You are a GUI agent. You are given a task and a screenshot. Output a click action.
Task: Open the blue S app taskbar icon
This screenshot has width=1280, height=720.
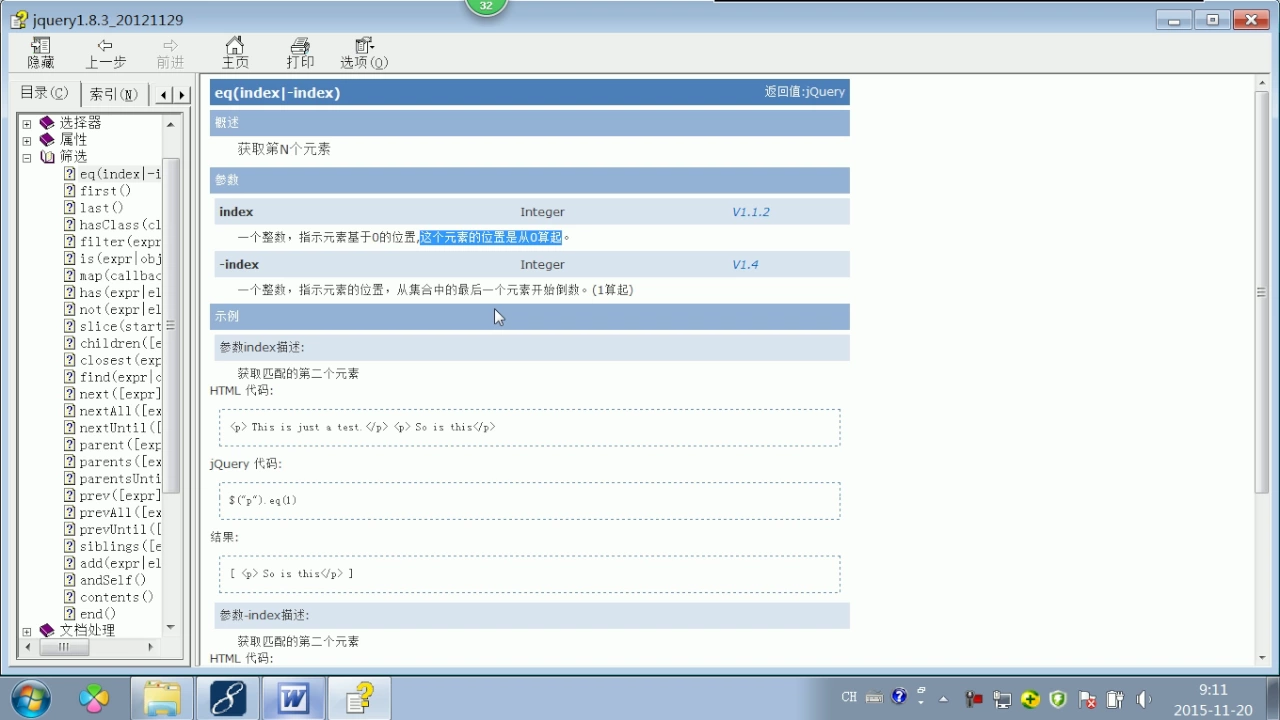coord(228,698)
